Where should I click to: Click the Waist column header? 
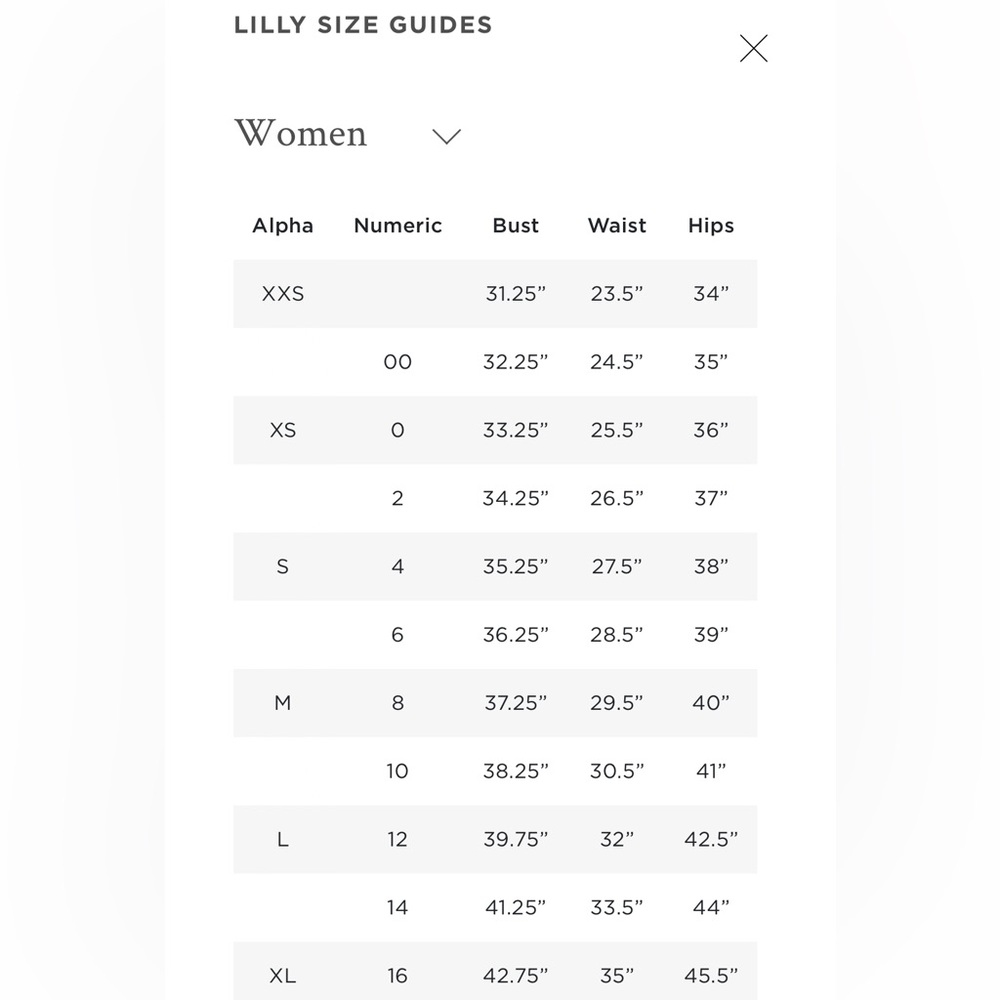click(x=617, y=226)
